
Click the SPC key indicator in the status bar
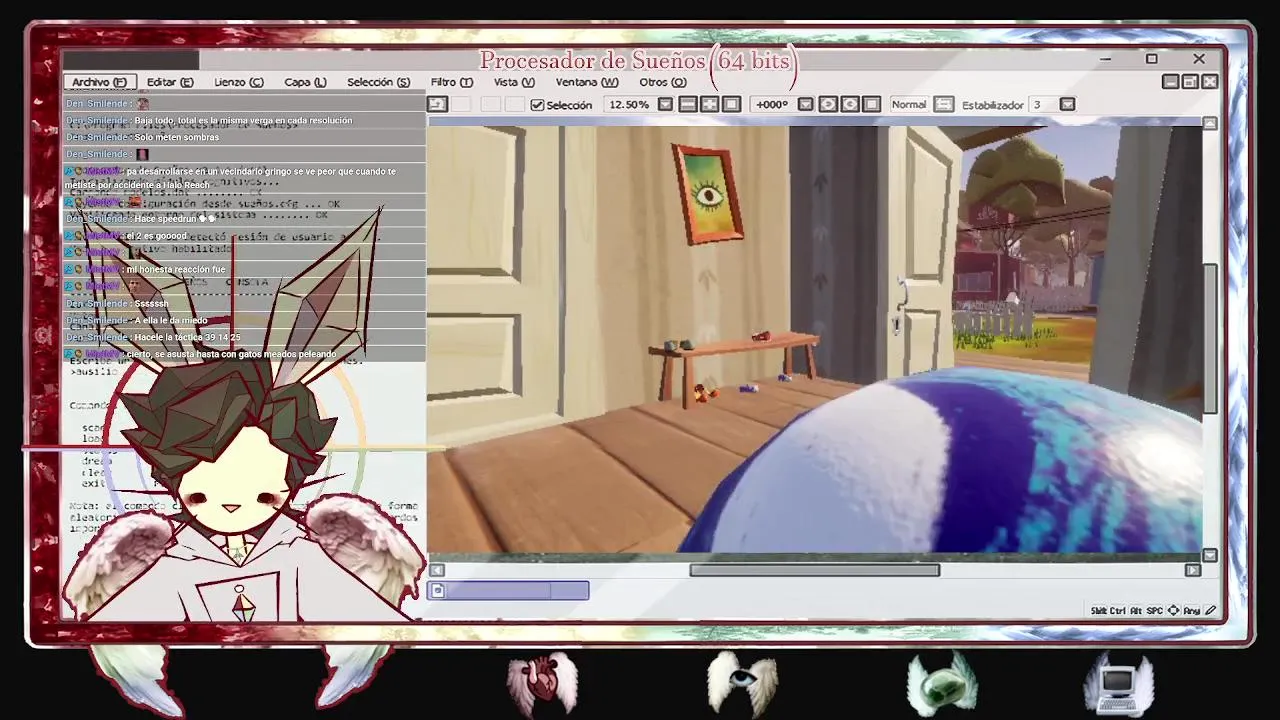pyautogui.click(x=1154, y=611)
